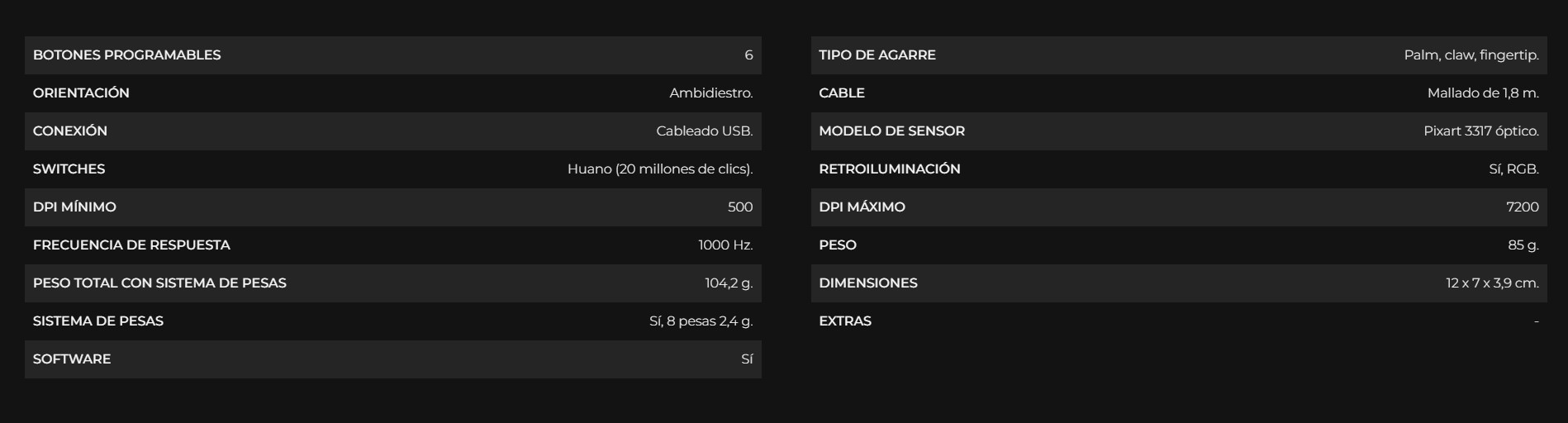Image resolution: width=1568 pixels, height=423 pixels.
Task: Select the Pixart 3317 óptico value
Action: coord(1480,131)
